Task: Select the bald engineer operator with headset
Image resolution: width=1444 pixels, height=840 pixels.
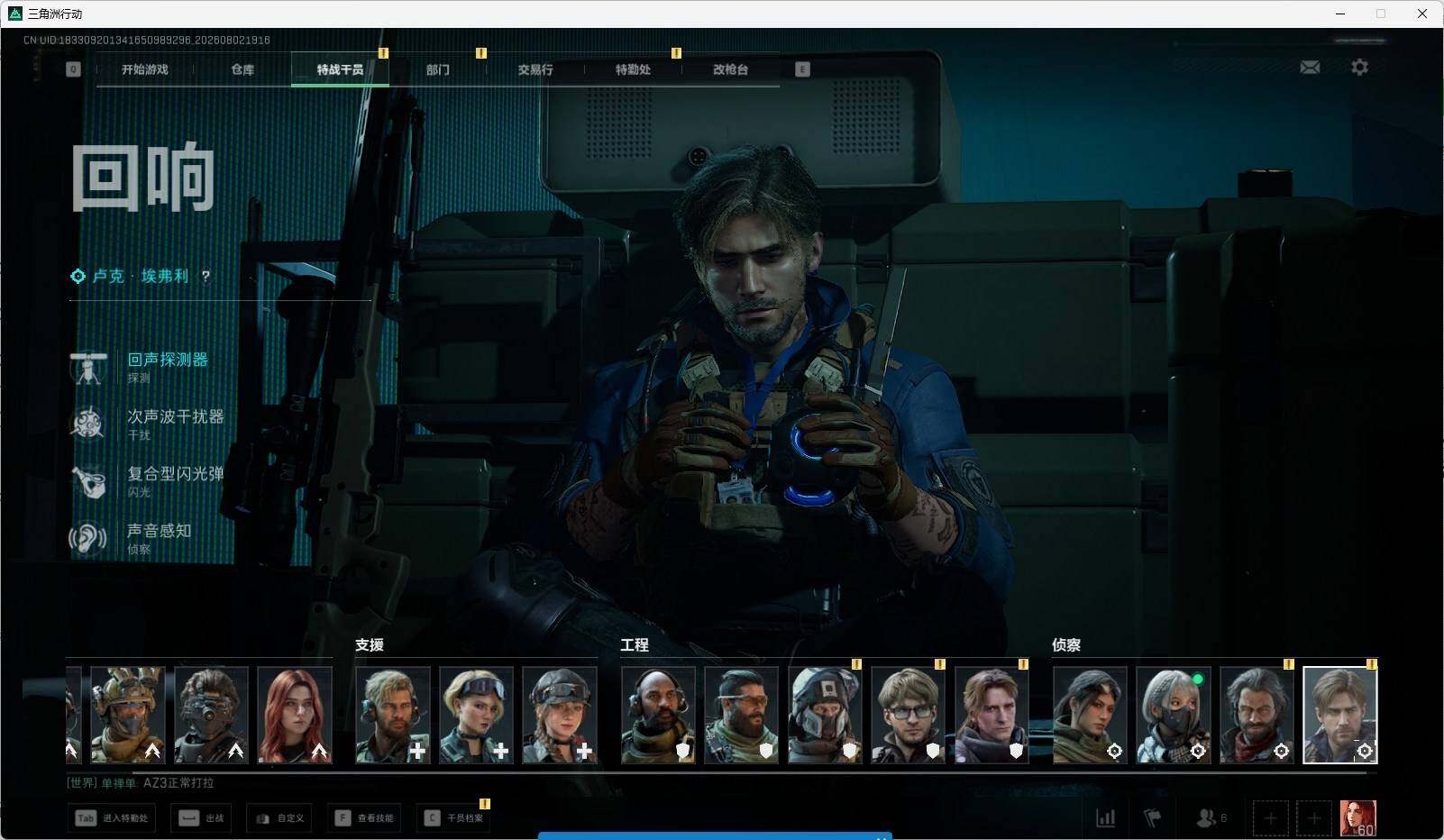Action: point(658,715)
